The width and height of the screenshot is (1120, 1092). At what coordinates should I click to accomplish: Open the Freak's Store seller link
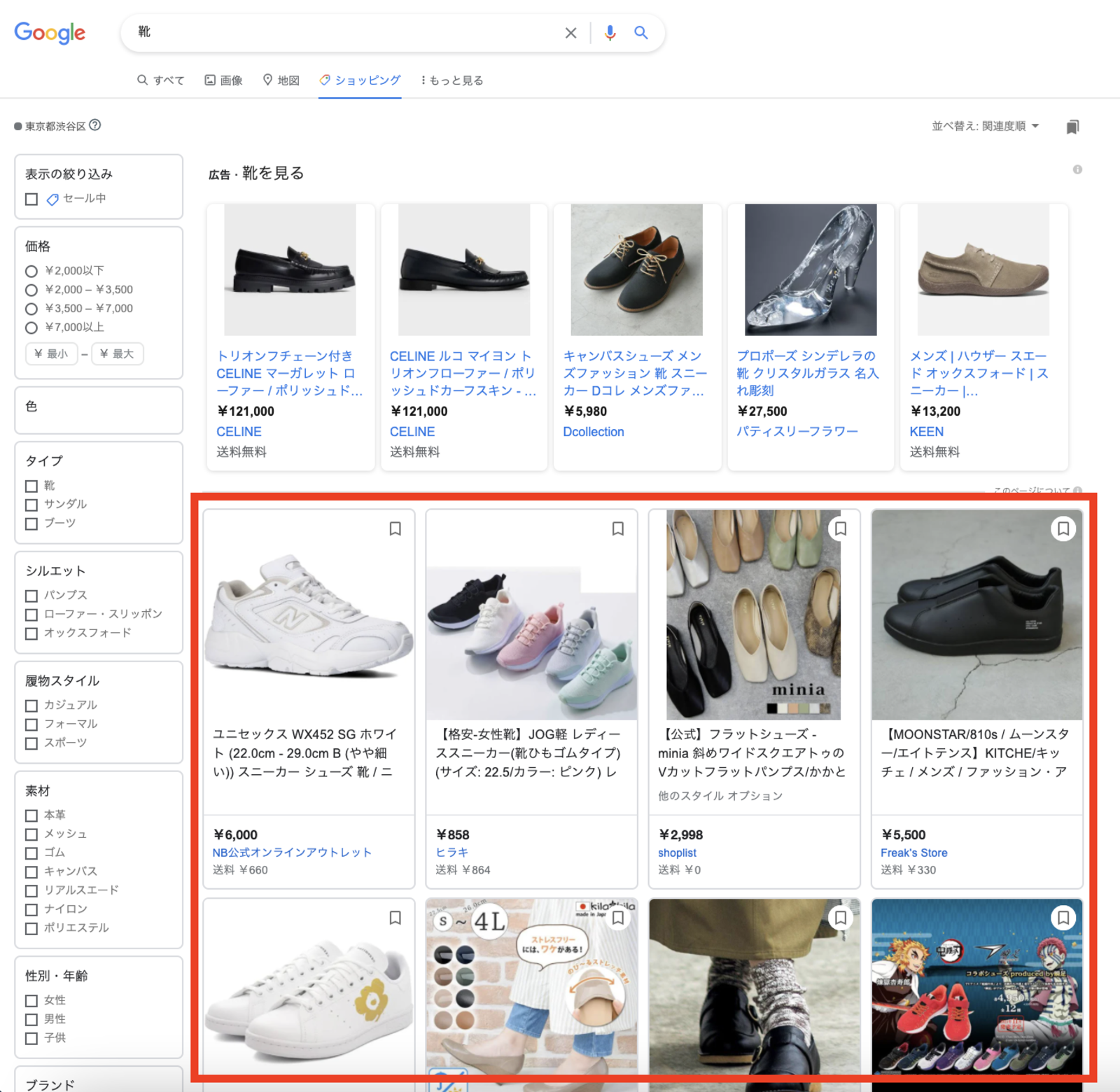[913, 853]
